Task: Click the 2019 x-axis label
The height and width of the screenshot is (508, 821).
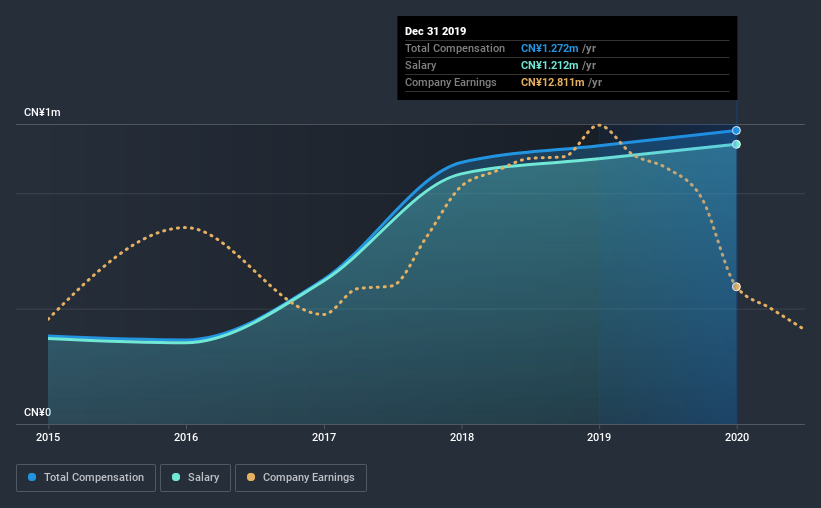Action: (x=599, y=437)
